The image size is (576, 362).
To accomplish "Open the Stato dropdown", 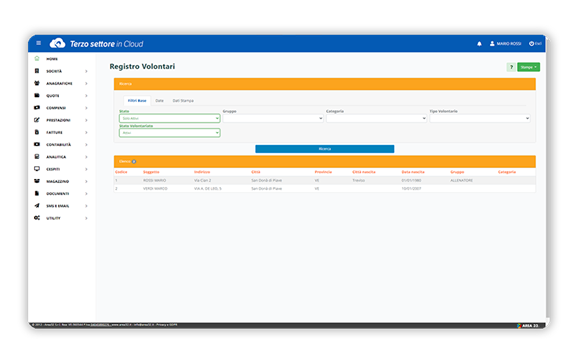I will [170, 118].
